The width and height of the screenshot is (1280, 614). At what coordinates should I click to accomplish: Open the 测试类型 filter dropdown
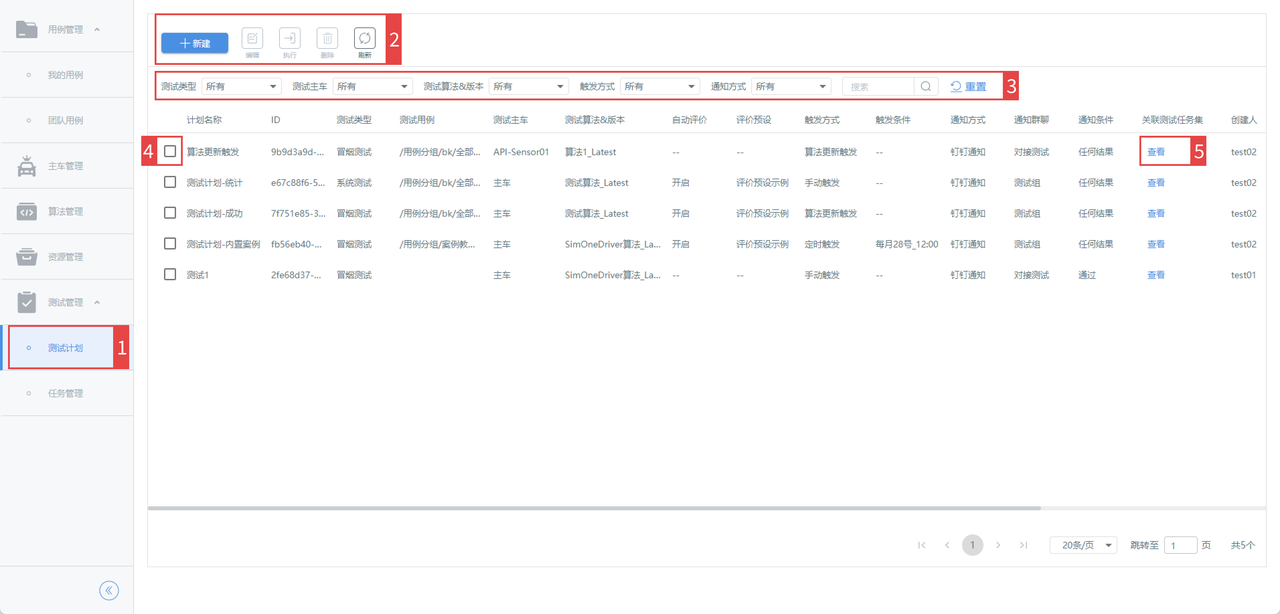pyautogui.click(x=241, y=87)
